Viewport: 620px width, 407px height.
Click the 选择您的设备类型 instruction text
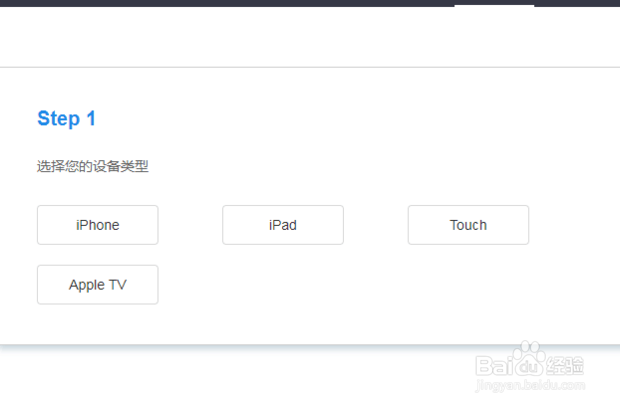(93, 166)
